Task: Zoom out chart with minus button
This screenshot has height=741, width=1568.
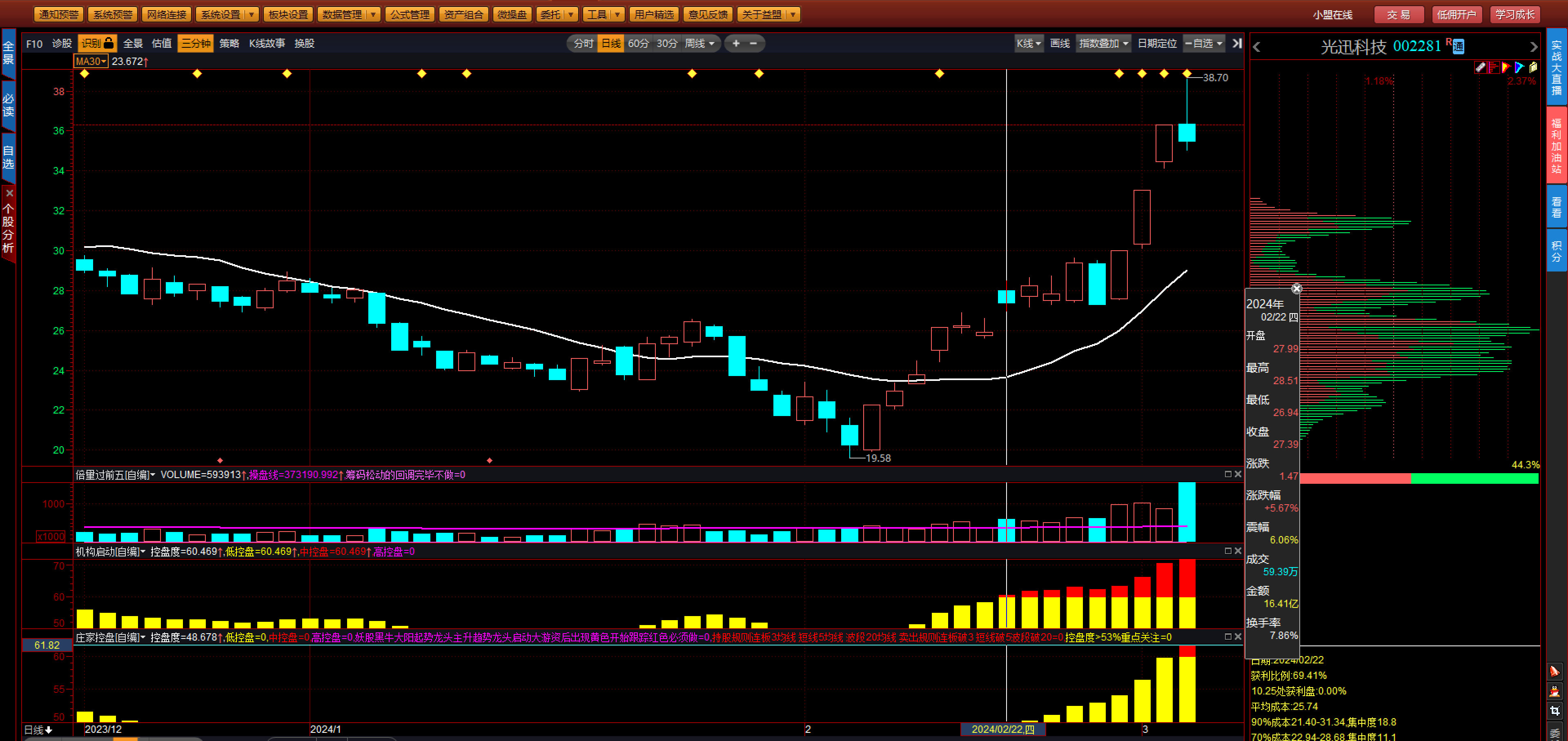Action: 753,43
